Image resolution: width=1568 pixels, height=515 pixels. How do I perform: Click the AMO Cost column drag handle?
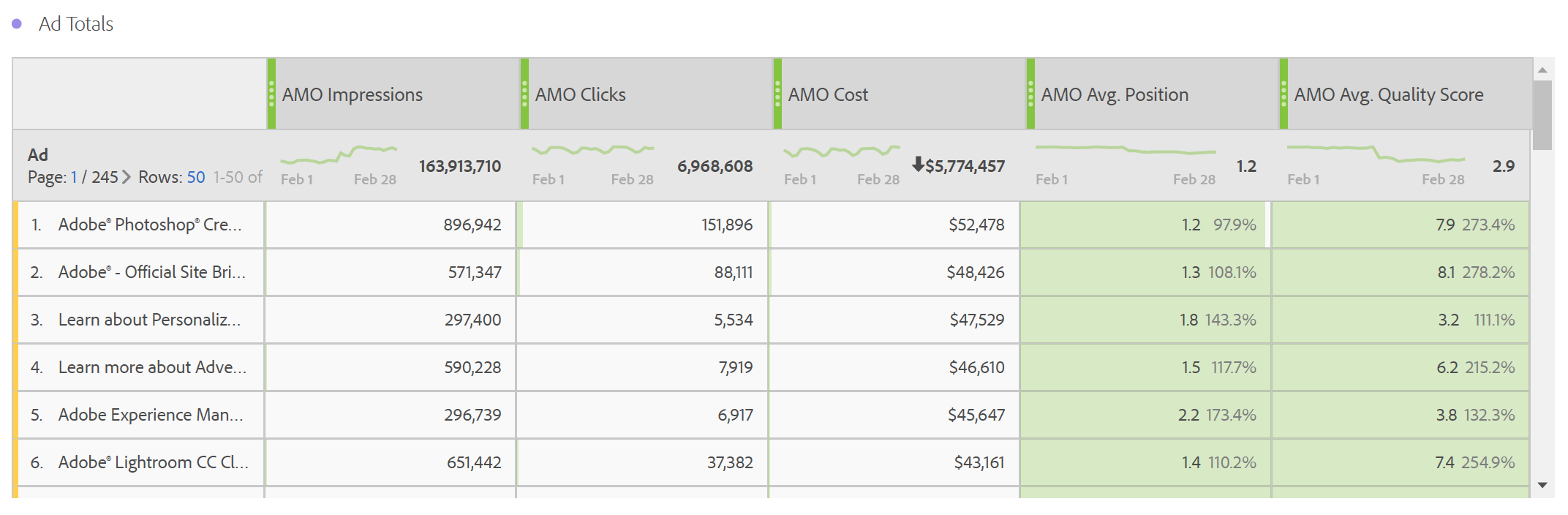(777, 94)
